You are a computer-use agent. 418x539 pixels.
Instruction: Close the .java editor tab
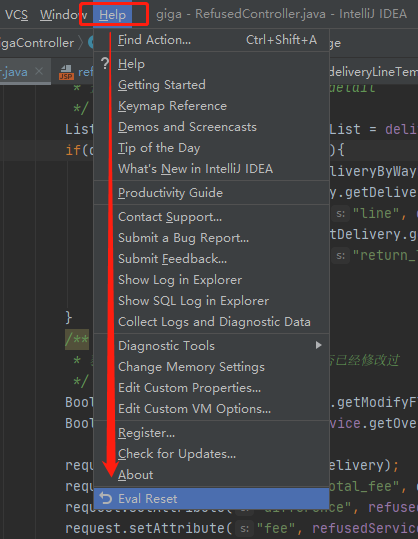click(39, 72)
